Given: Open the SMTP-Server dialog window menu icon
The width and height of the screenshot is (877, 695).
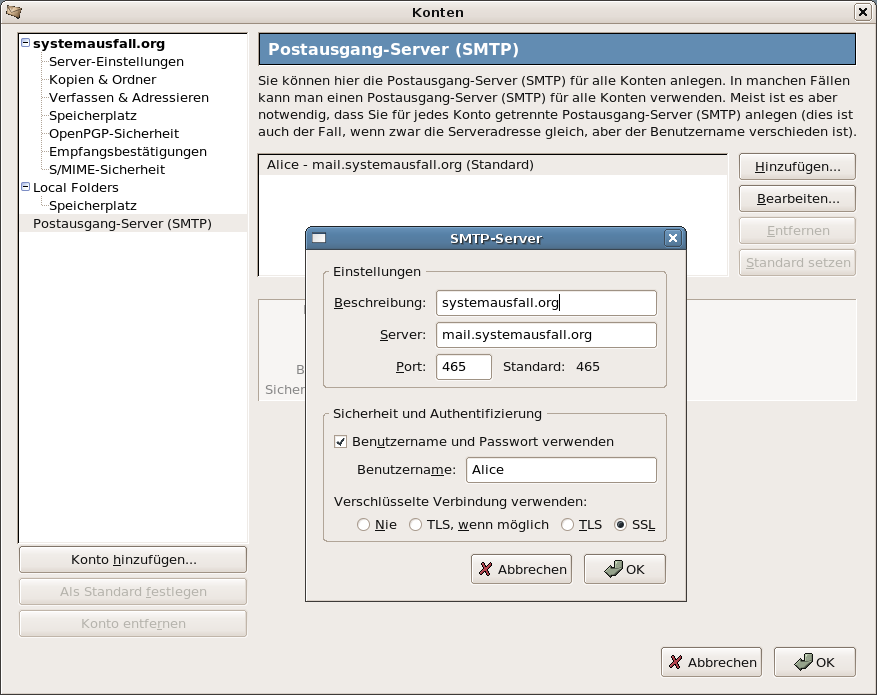Looking at the screenshot, I should [319, 238].
